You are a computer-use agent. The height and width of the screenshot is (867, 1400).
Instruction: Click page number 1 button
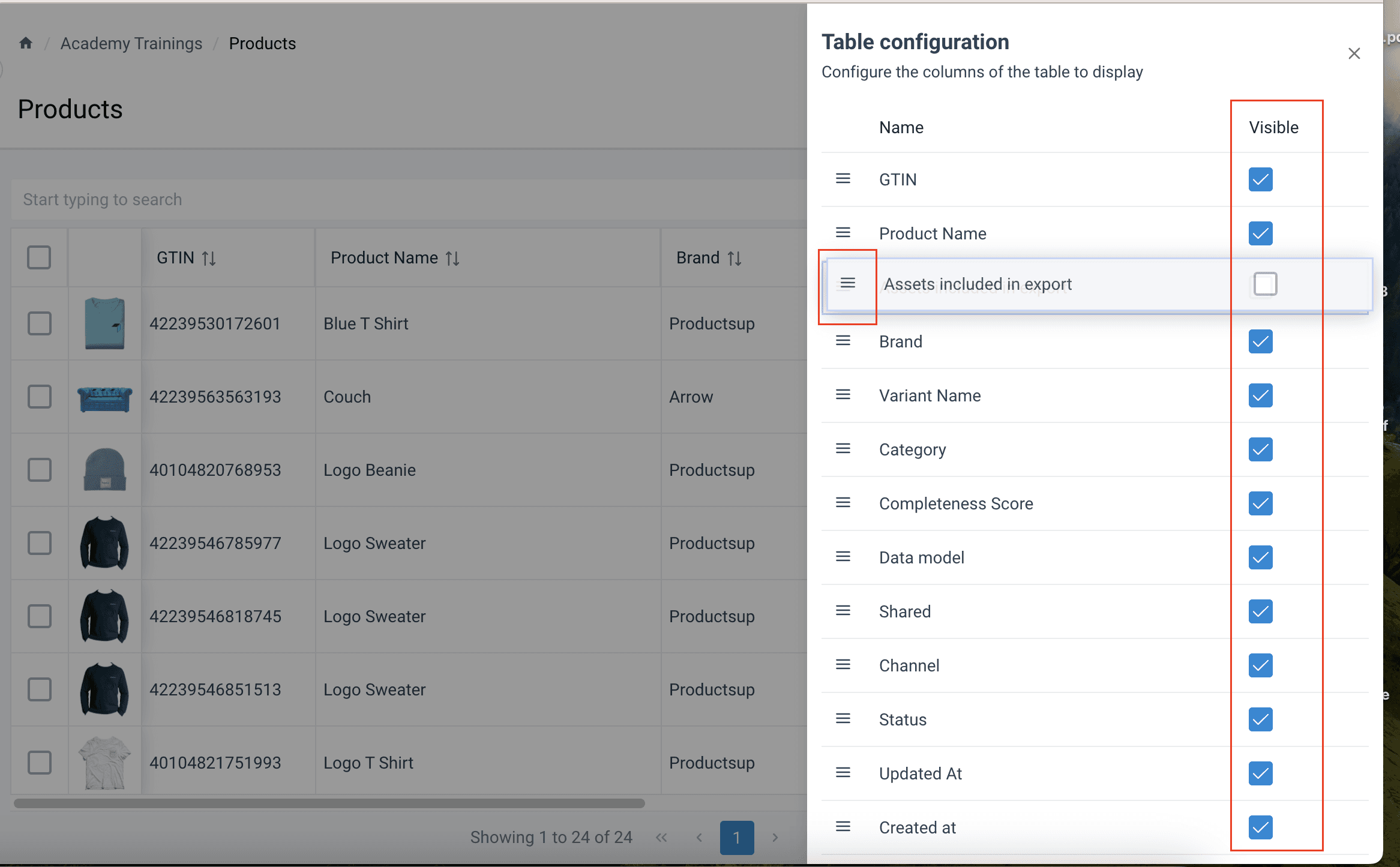point(736,838)
